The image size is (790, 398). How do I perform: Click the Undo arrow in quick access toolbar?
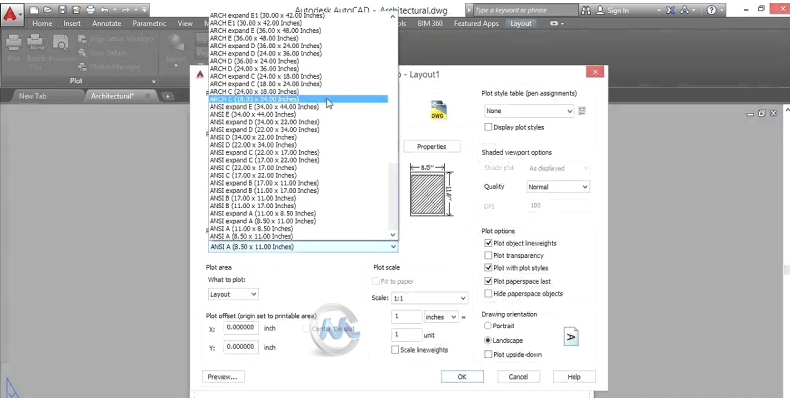tap(105, 10)
